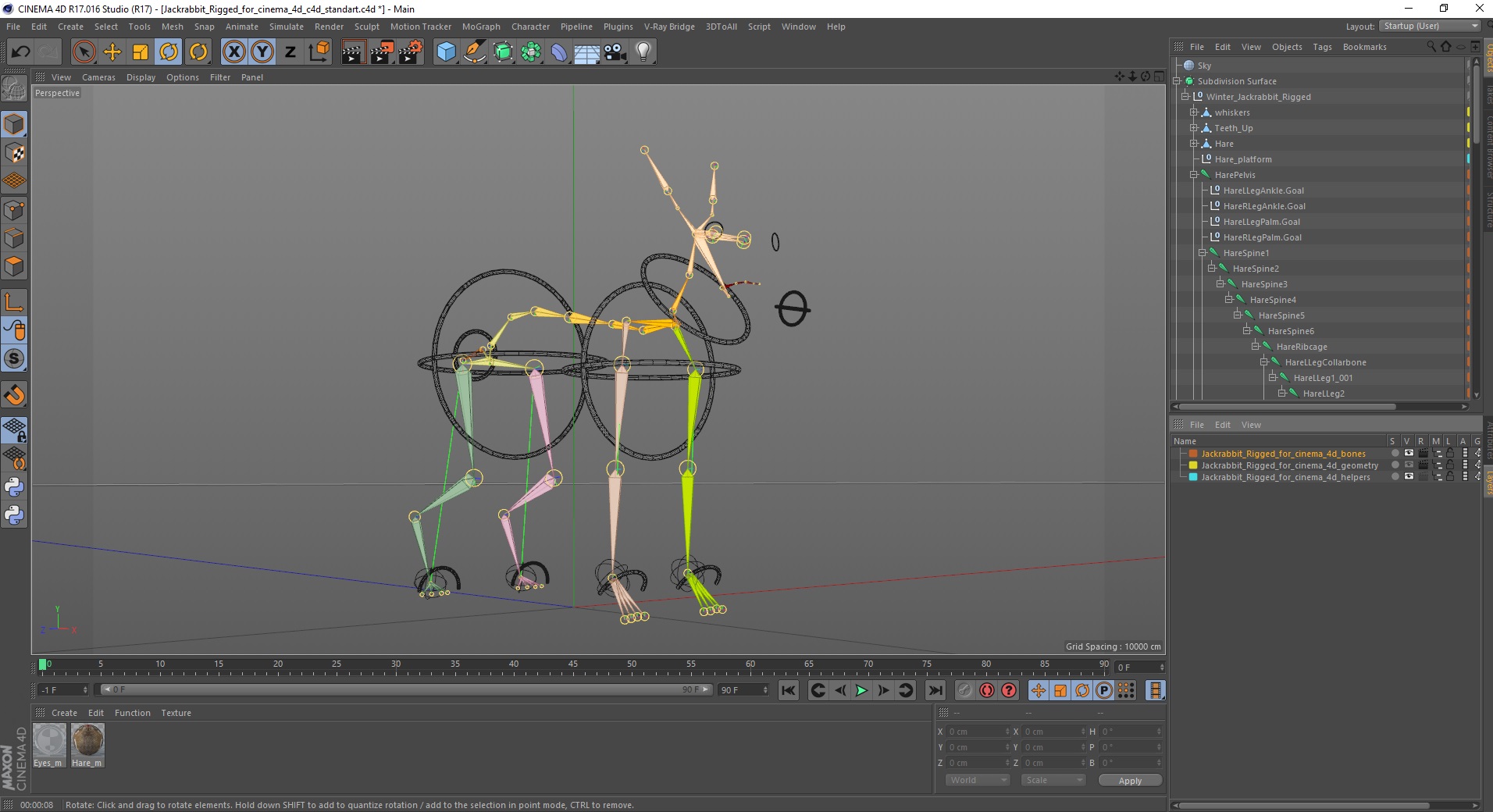This screenshot has width=1493, height=812.
Task: Open the floor environment objects icon
Action: (587, 52)
